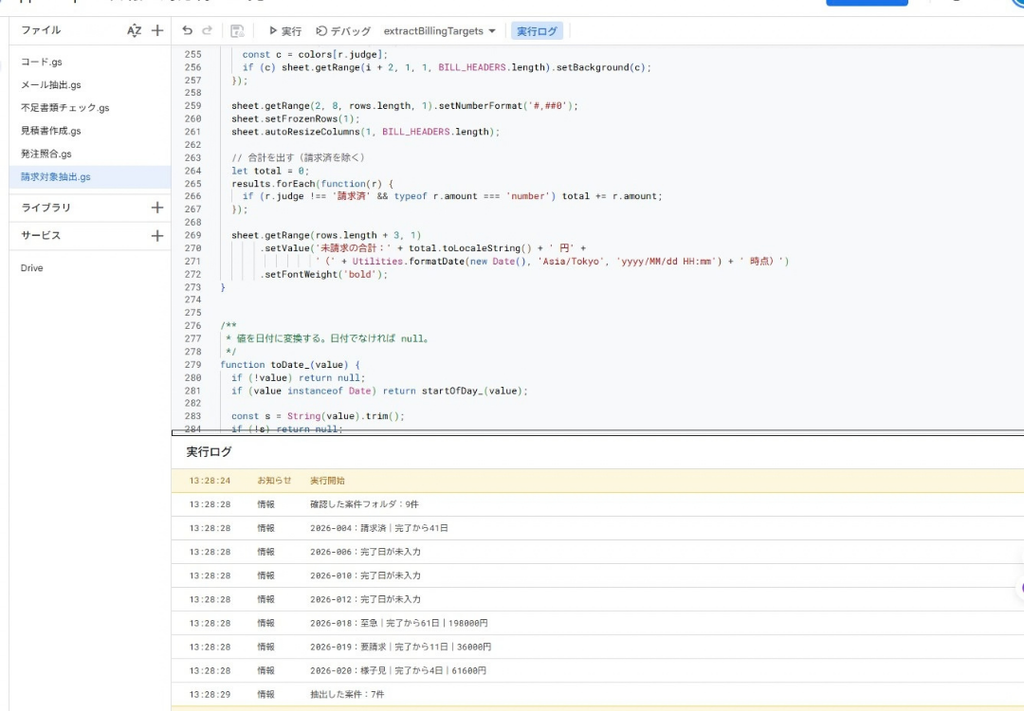The image size is (1024, 711).
Task: Add a service with the plus icon
Action: [157, 236]
